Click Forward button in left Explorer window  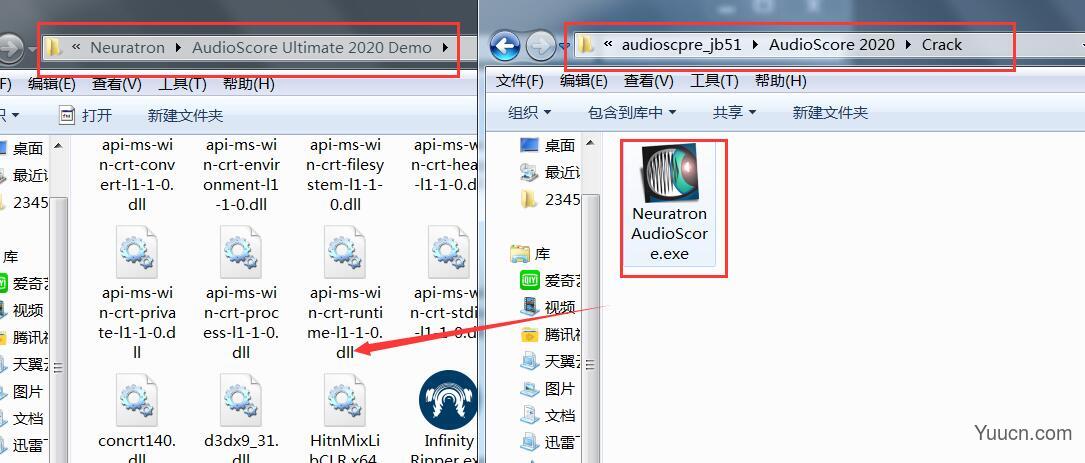click(x=10, y=48)
